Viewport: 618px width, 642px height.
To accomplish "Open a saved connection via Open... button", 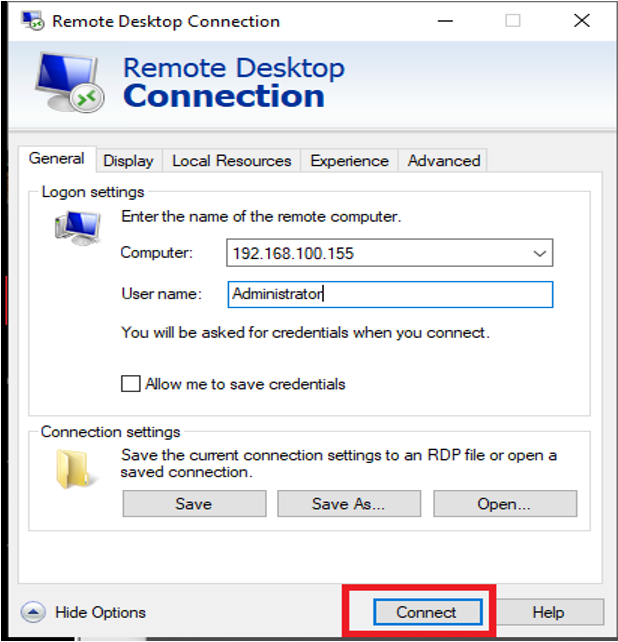I will point(505,503).
